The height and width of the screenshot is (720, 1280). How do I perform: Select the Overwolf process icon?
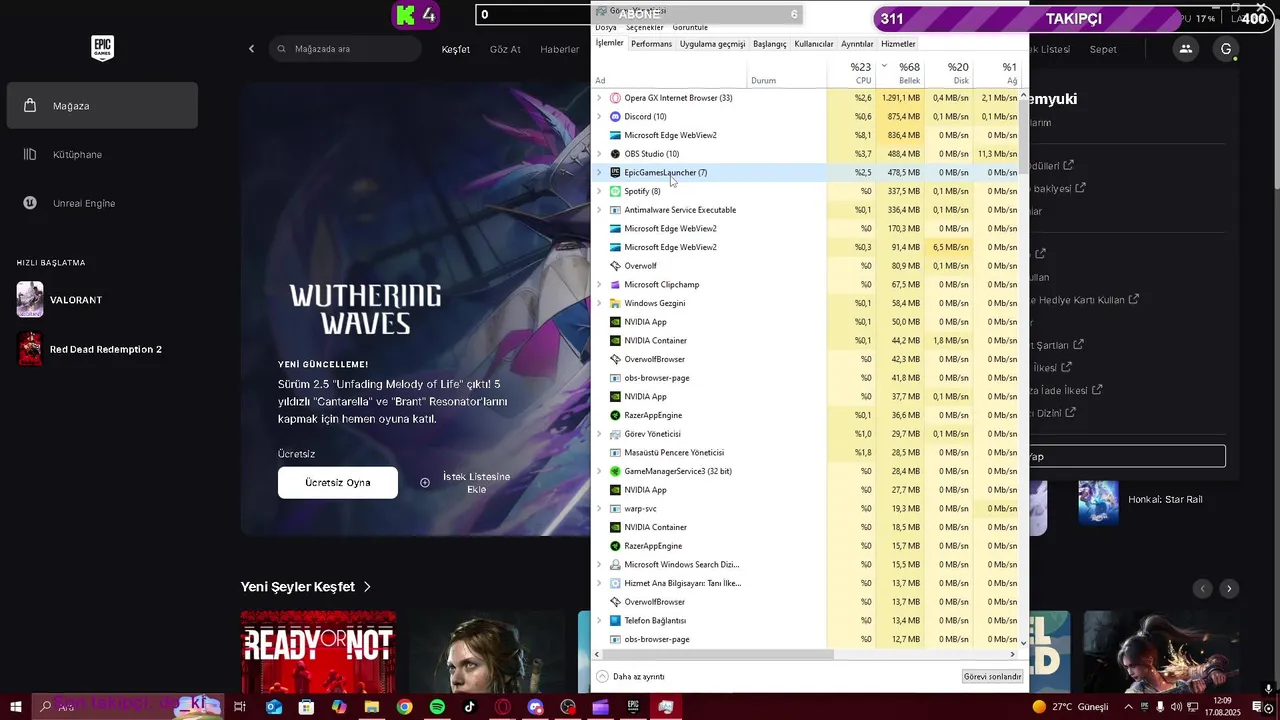(615, 266)
